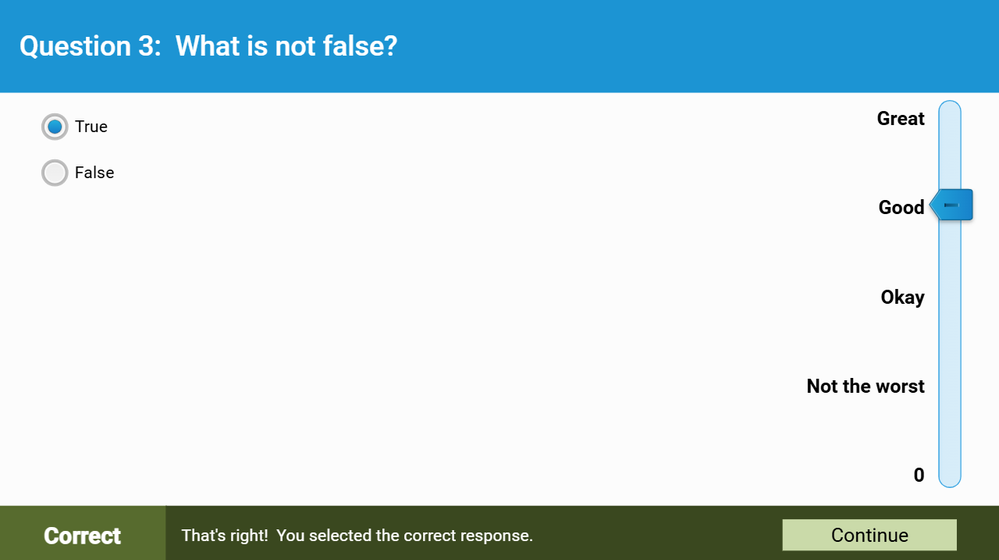Set slider track to the 0 level
999x560 pixels.
950,474
